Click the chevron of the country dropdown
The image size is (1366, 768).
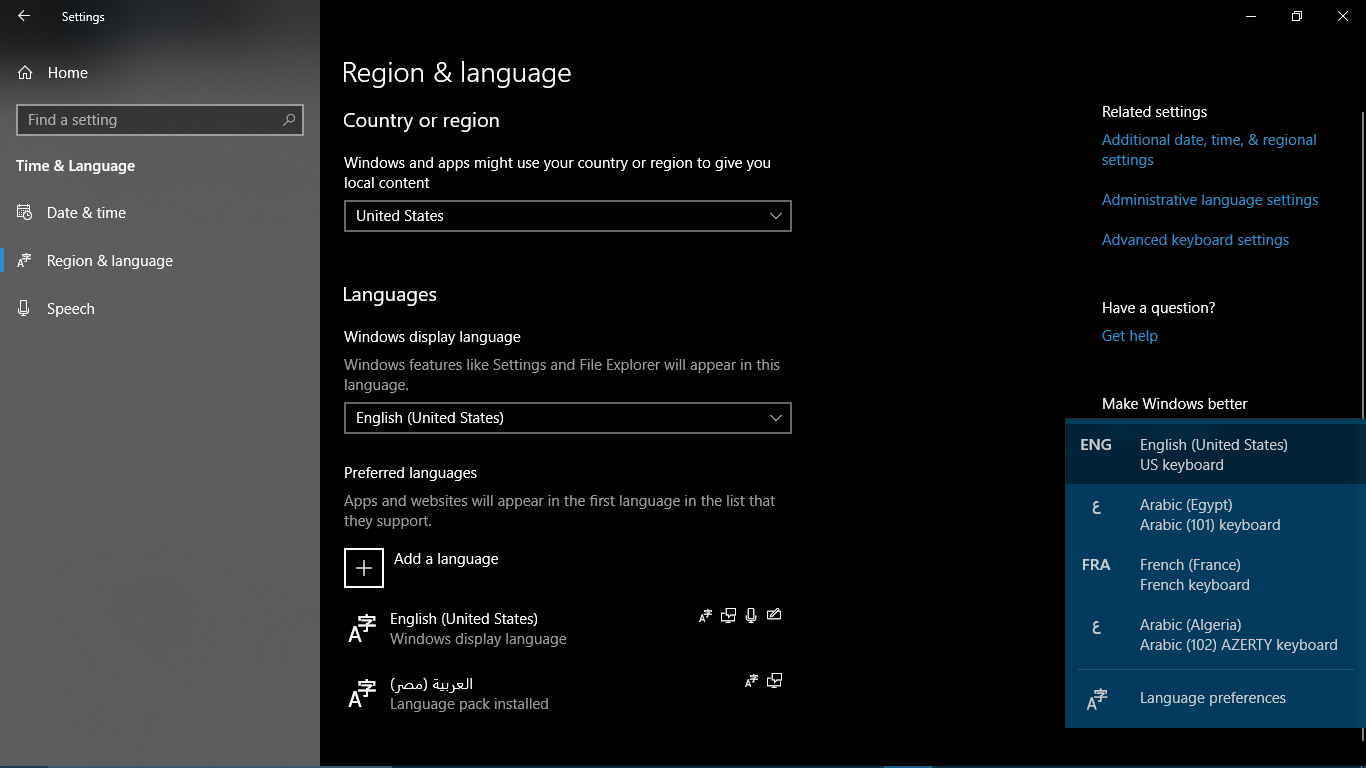[x=776, y=216]
